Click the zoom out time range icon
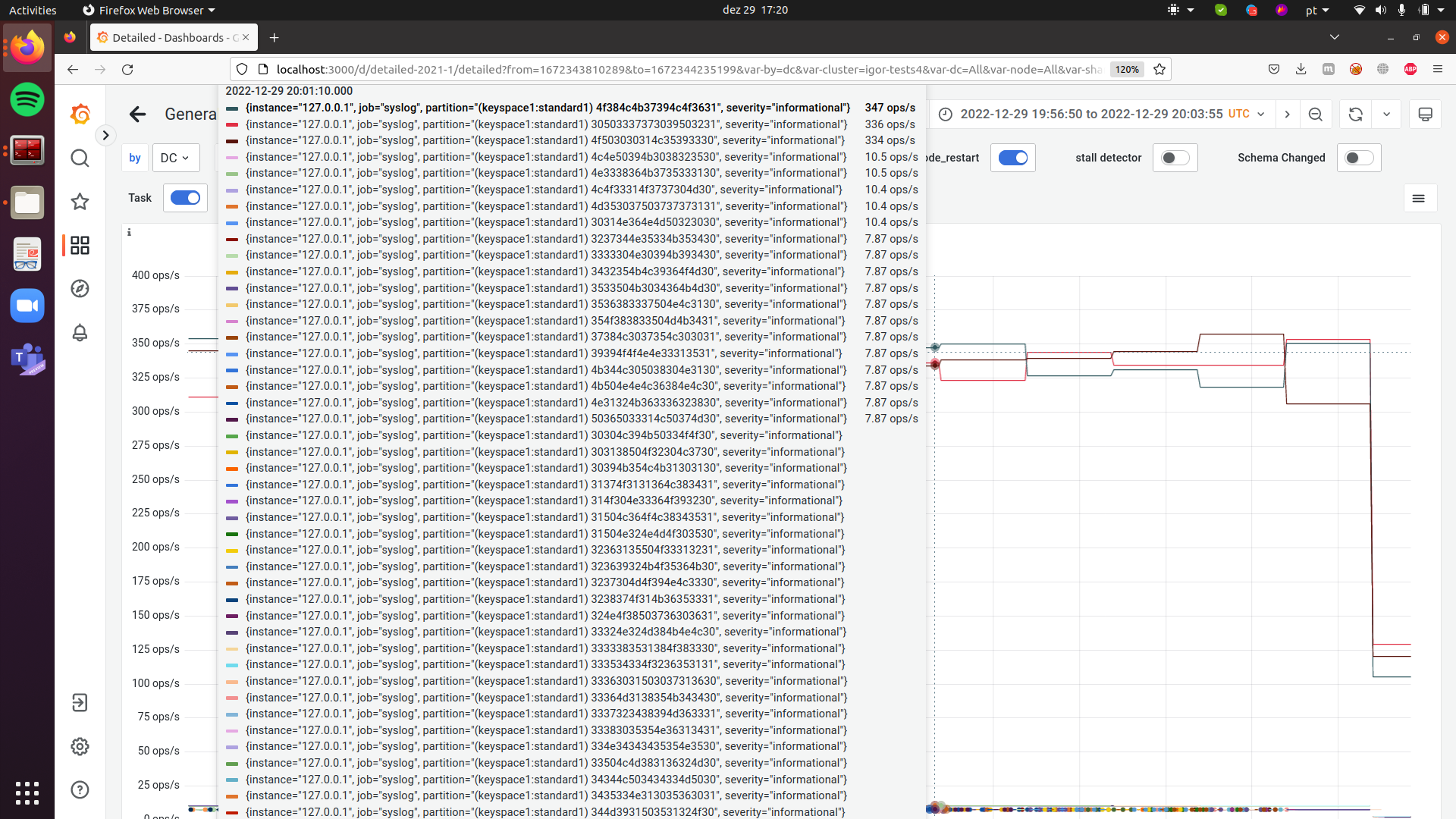This screenshot has height=819, width=1456. coord(1316,115)
